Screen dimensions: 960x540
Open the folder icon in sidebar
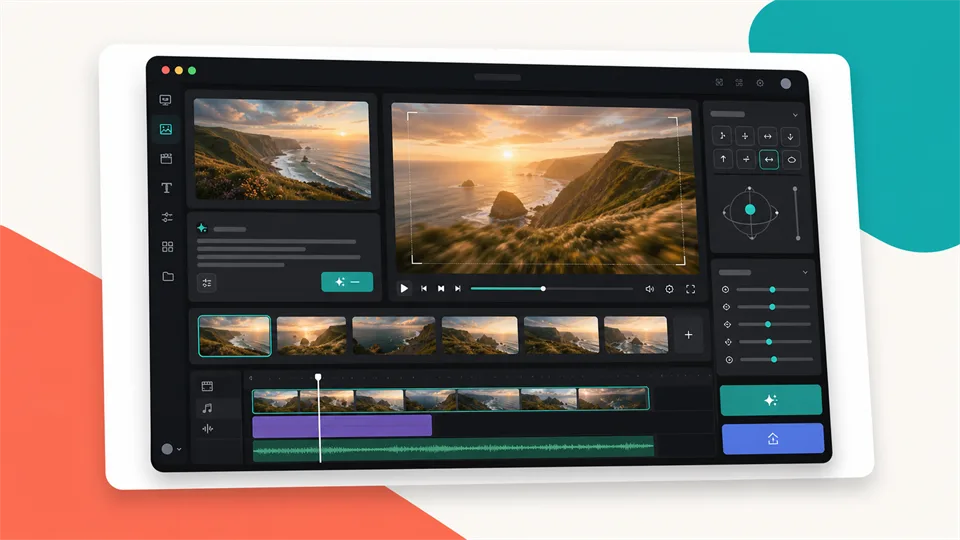[168, 277]
